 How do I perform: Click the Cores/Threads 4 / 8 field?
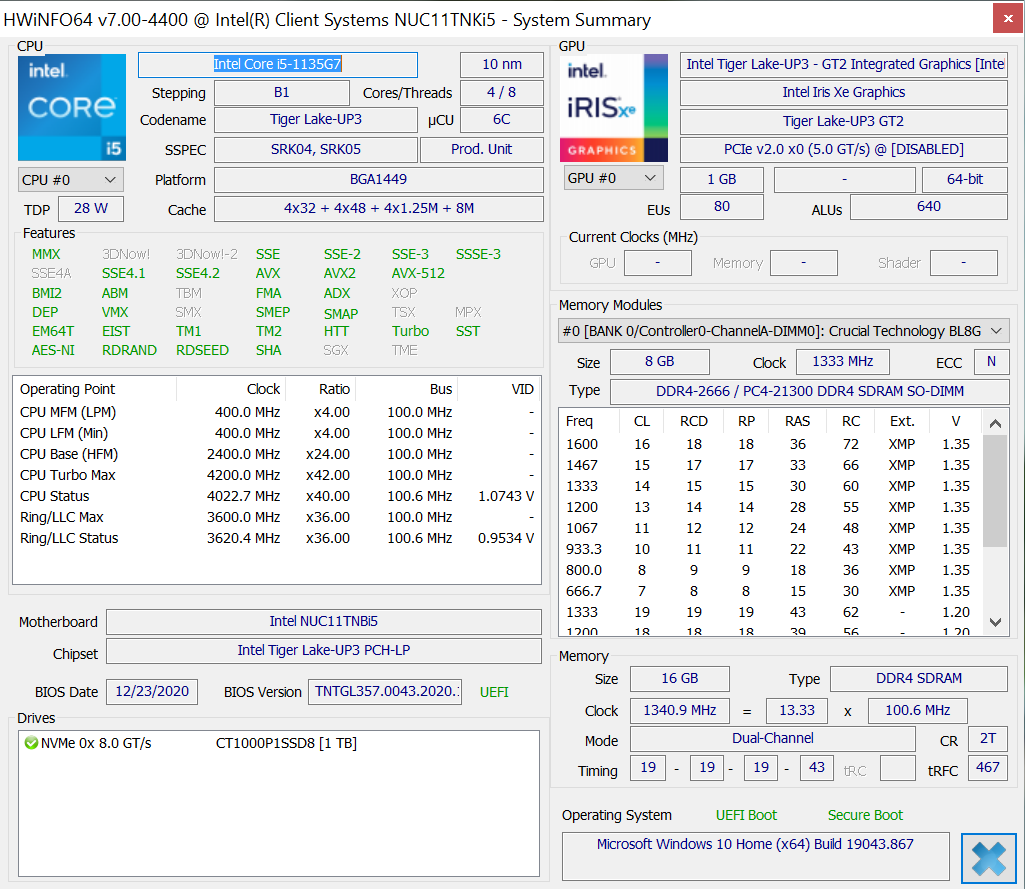click(502, 93)
